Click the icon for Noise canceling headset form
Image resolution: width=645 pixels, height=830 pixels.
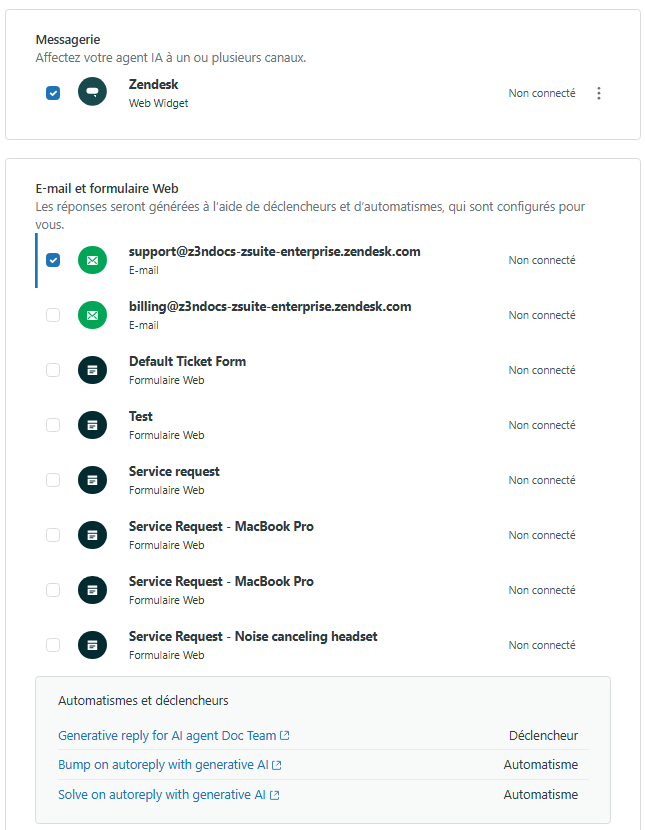[x=92, y=645]
